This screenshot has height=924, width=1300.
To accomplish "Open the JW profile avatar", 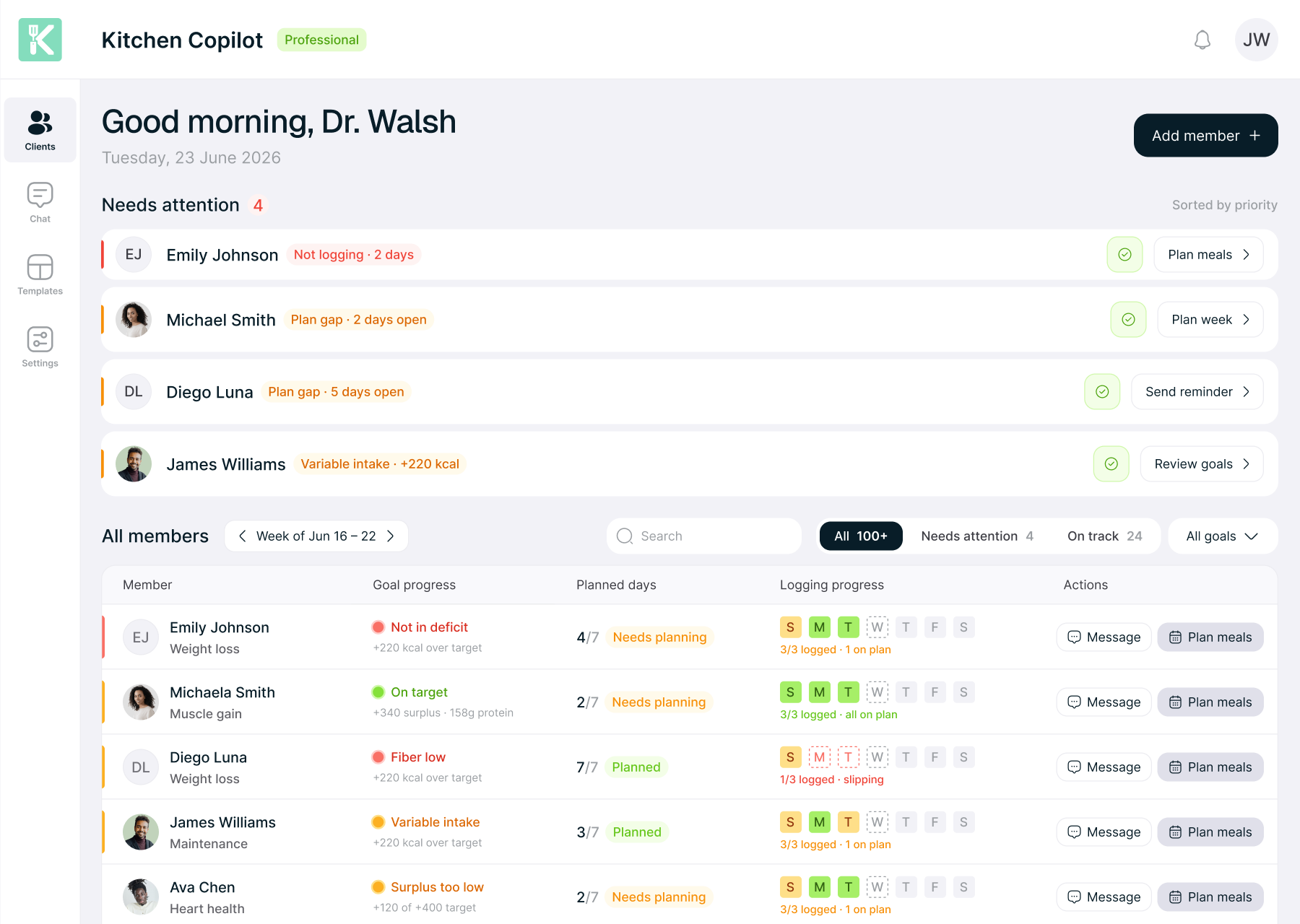I will (x=1257, y=40).
